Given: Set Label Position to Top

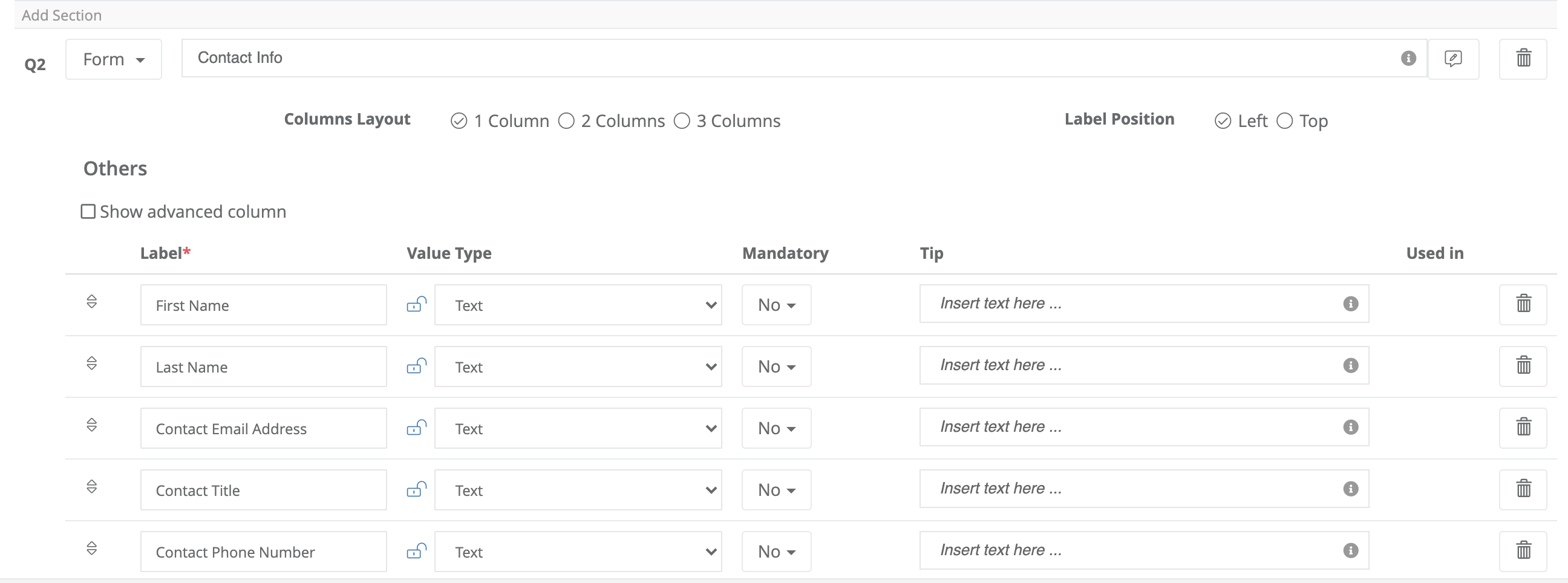Looking at the screenshot, I should pyautogui.click(x=1285, y=120).
